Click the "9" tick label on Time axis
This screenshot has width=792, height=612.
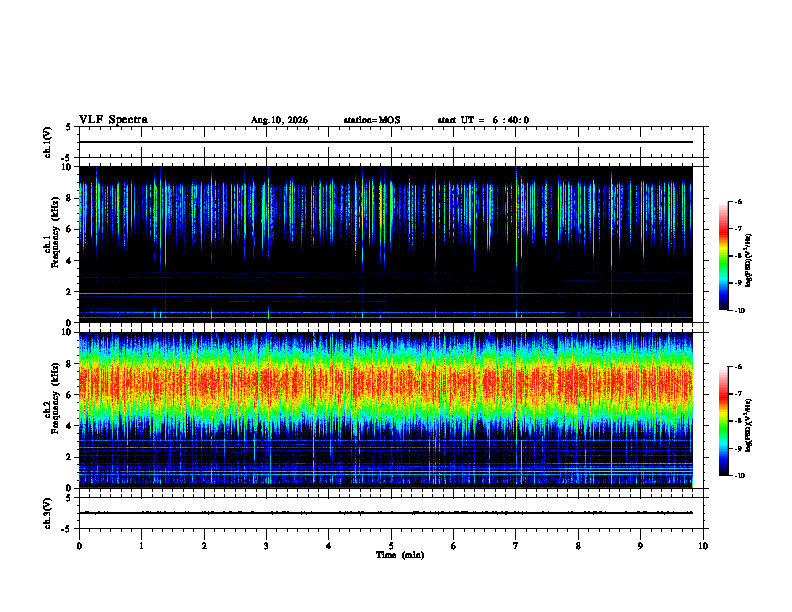(x=640, y=546)
